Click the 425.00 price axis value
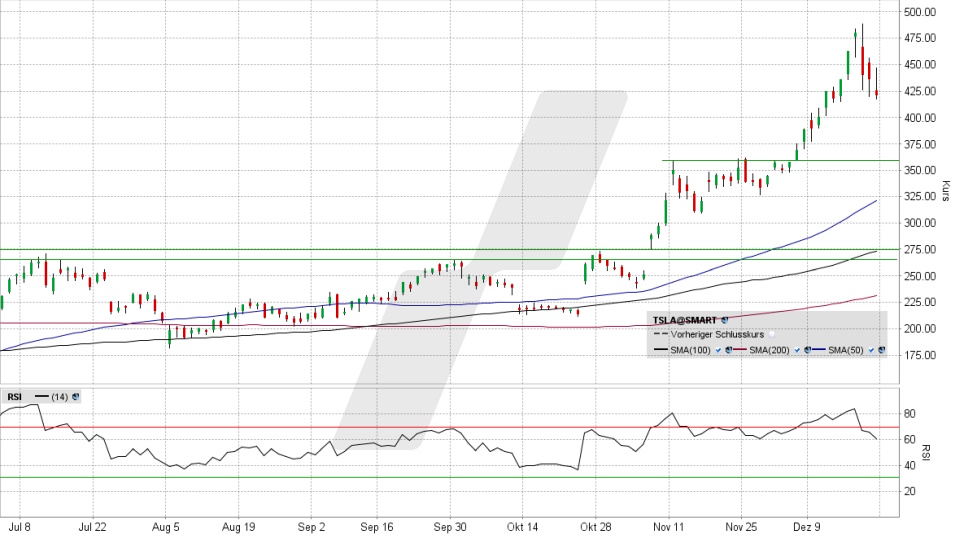 tap(920, 91)
